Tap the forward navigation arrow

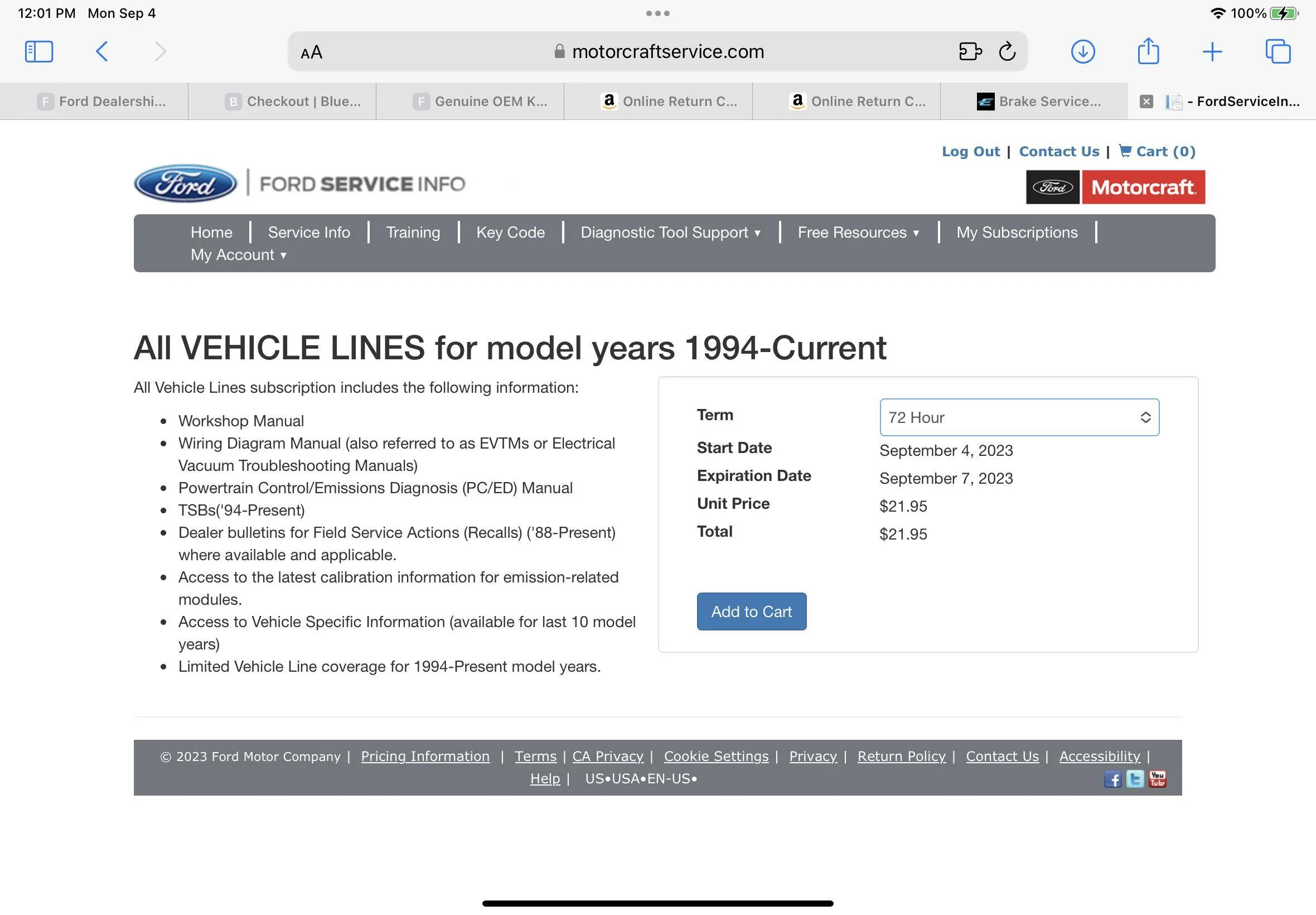[161, 51]
